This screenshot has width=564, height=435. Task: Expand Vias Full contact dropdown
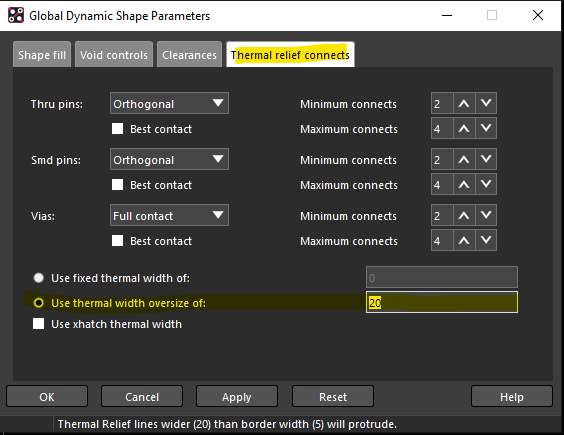coord(169,216)
